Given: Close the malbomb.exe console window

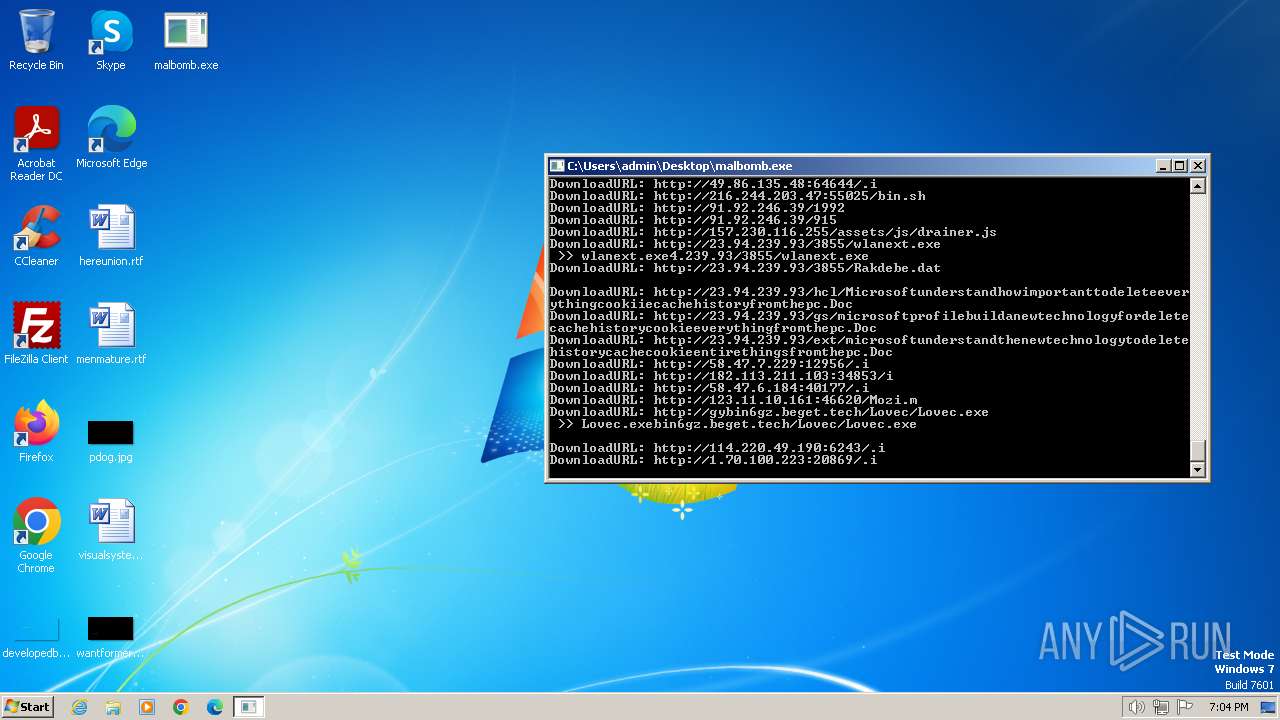Looking at the screenshot, I should (1198, 166).
